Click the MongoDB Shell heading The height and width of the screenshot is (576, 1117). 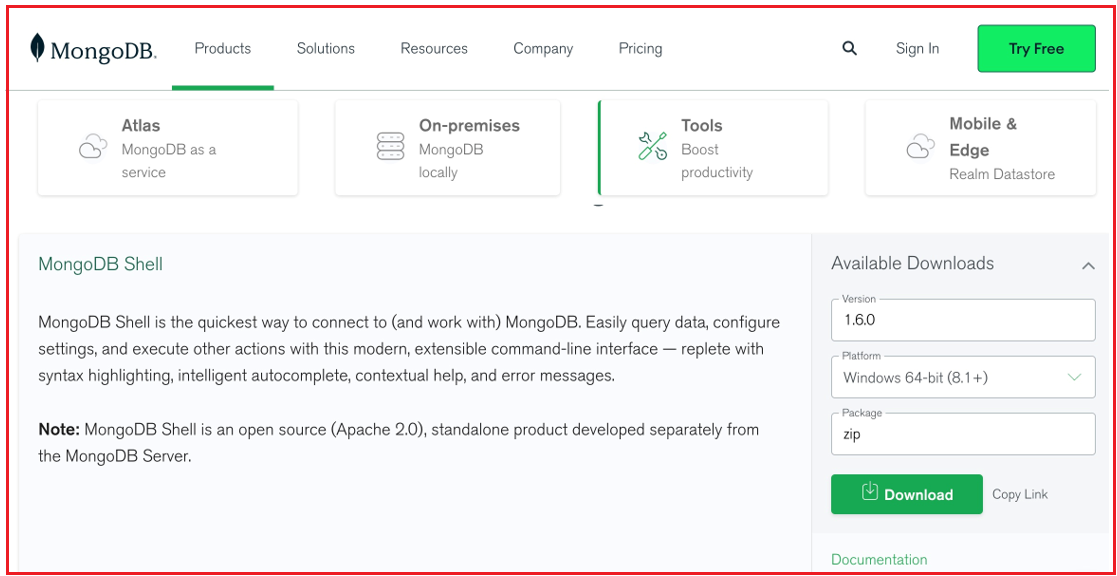pos(100,264)
